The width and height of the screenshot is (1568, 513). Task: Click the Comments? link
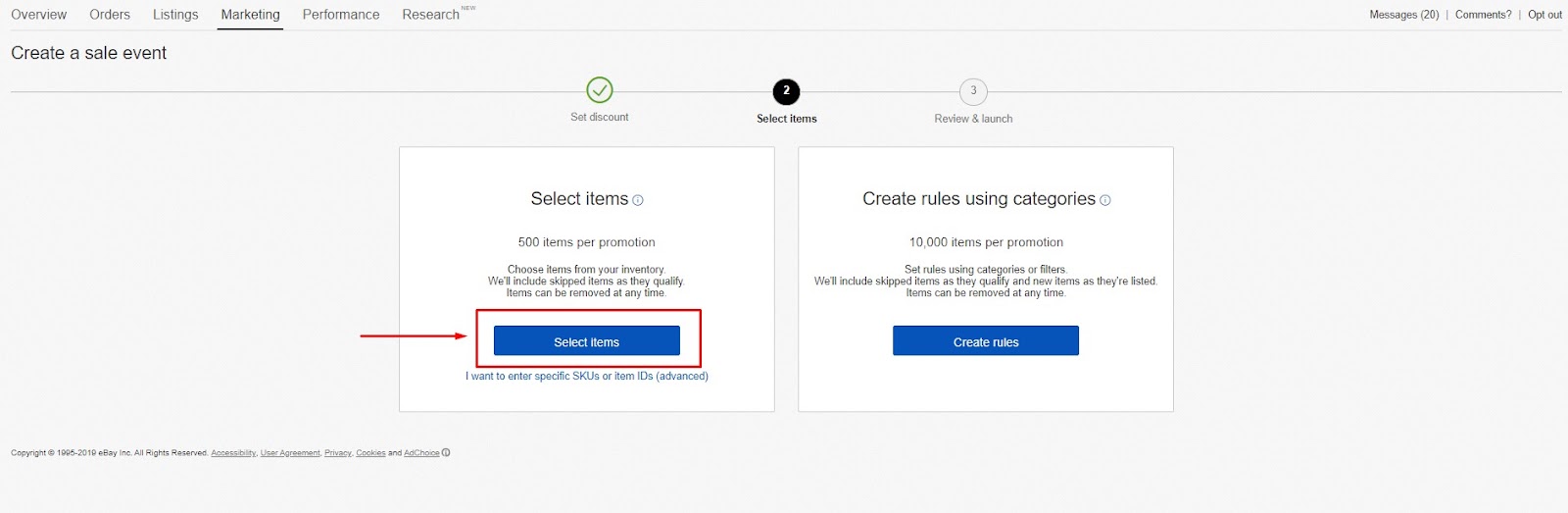point(1483,15)
